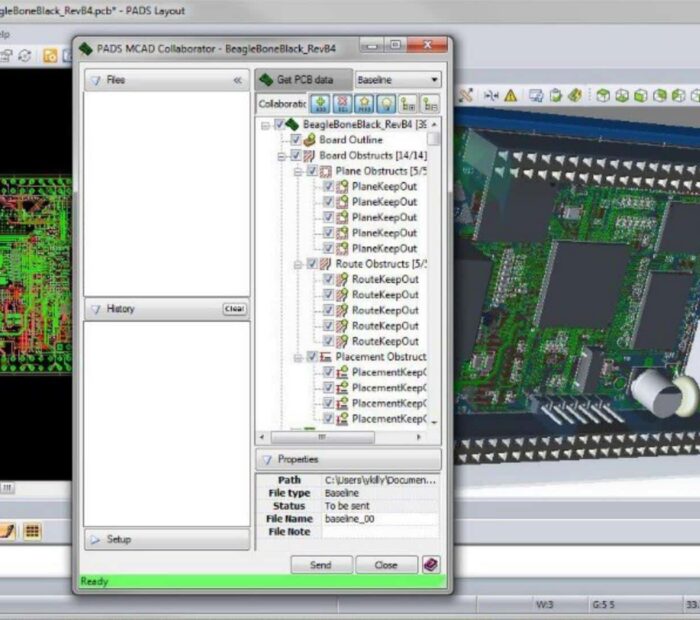
Task: Click the expand-all tree icon in Collaborator toolbar
Action: point(408,104)
